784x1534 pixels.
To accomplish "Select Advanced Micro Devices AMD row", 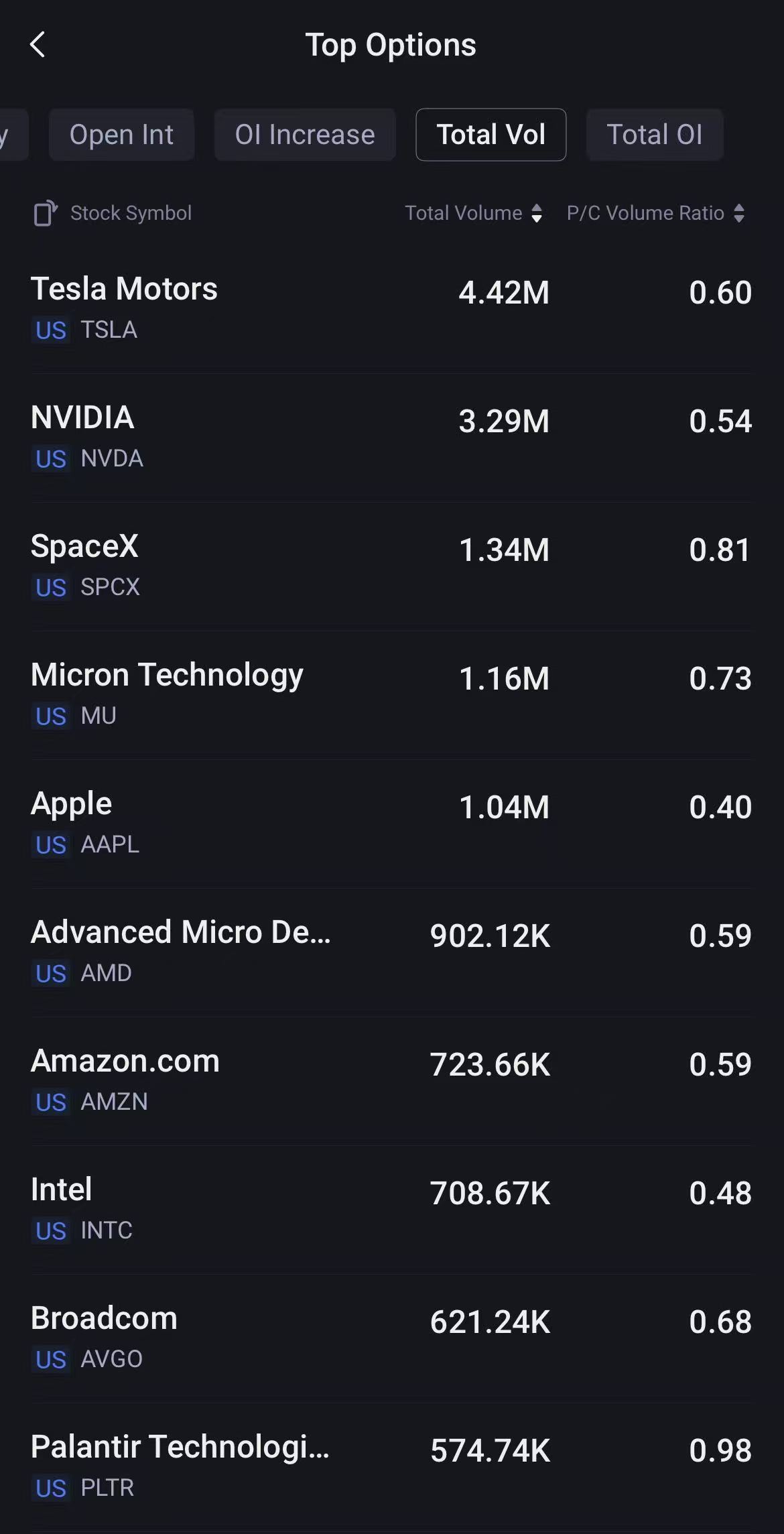I will click(x=392, y=952).
